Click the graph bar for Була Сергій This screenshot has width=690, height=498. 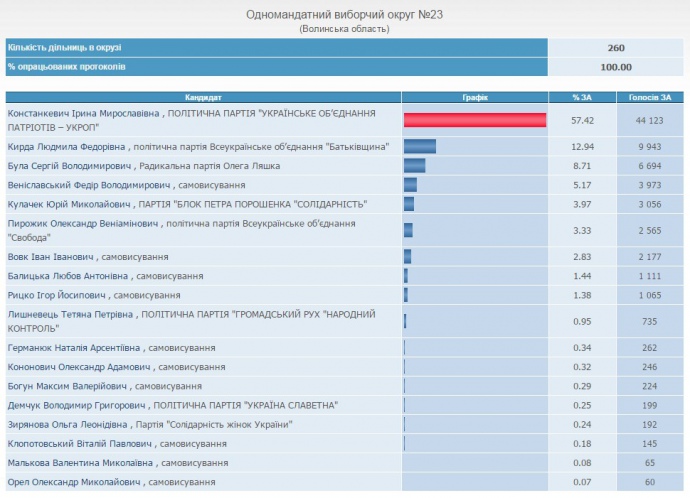tap(415, 165)
